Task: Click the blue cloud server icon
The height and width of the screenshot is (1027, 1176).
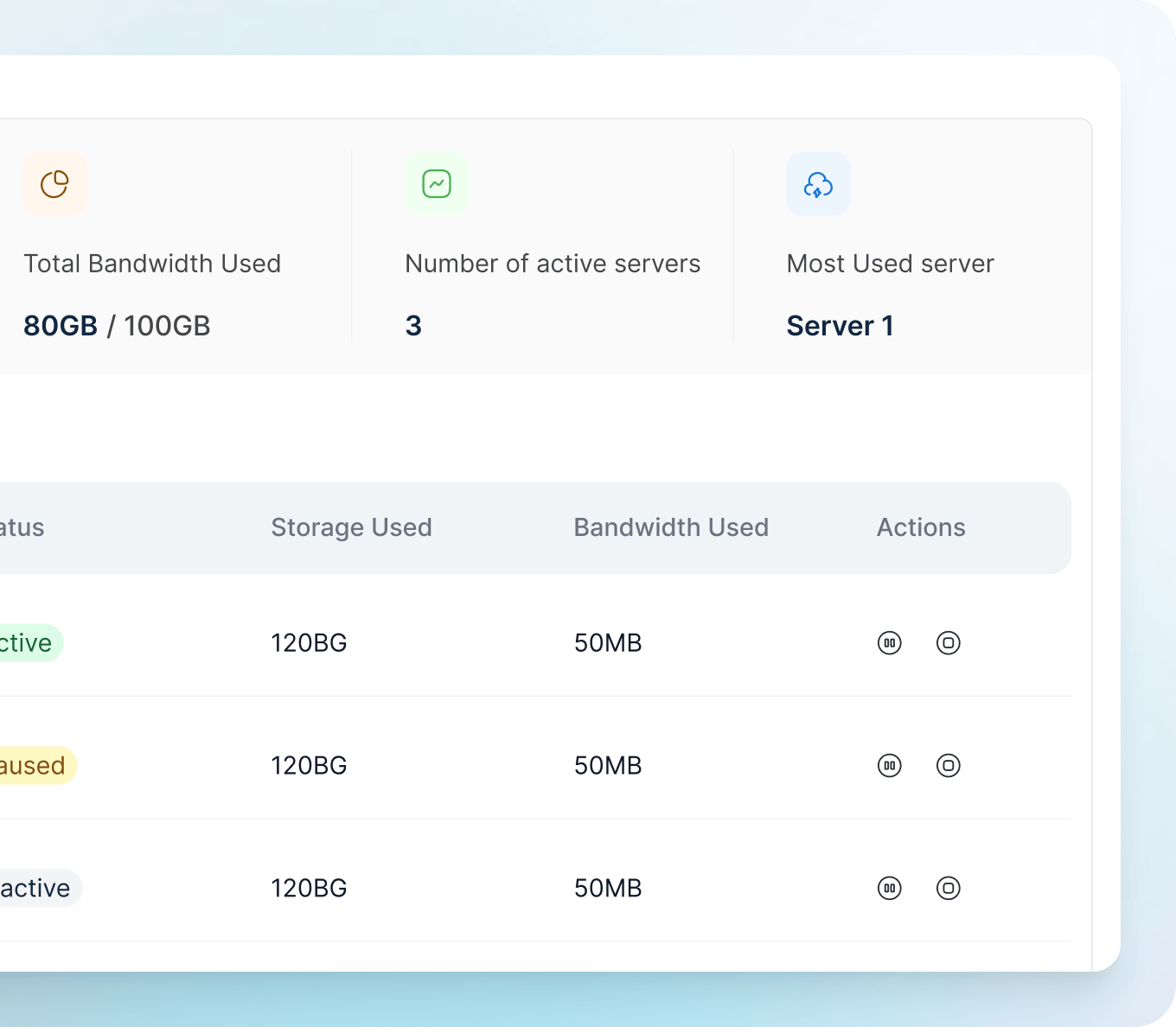Action: click(818, 184)
